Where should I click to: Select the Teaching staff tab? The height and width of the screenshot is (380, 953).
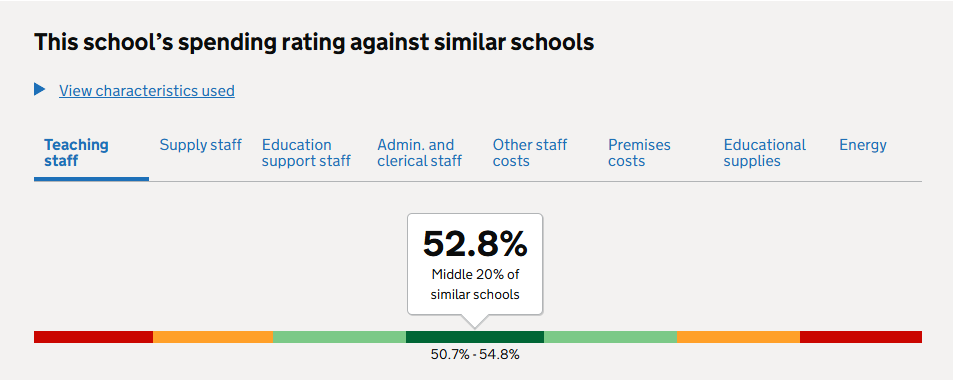click(x=77, y=153)
